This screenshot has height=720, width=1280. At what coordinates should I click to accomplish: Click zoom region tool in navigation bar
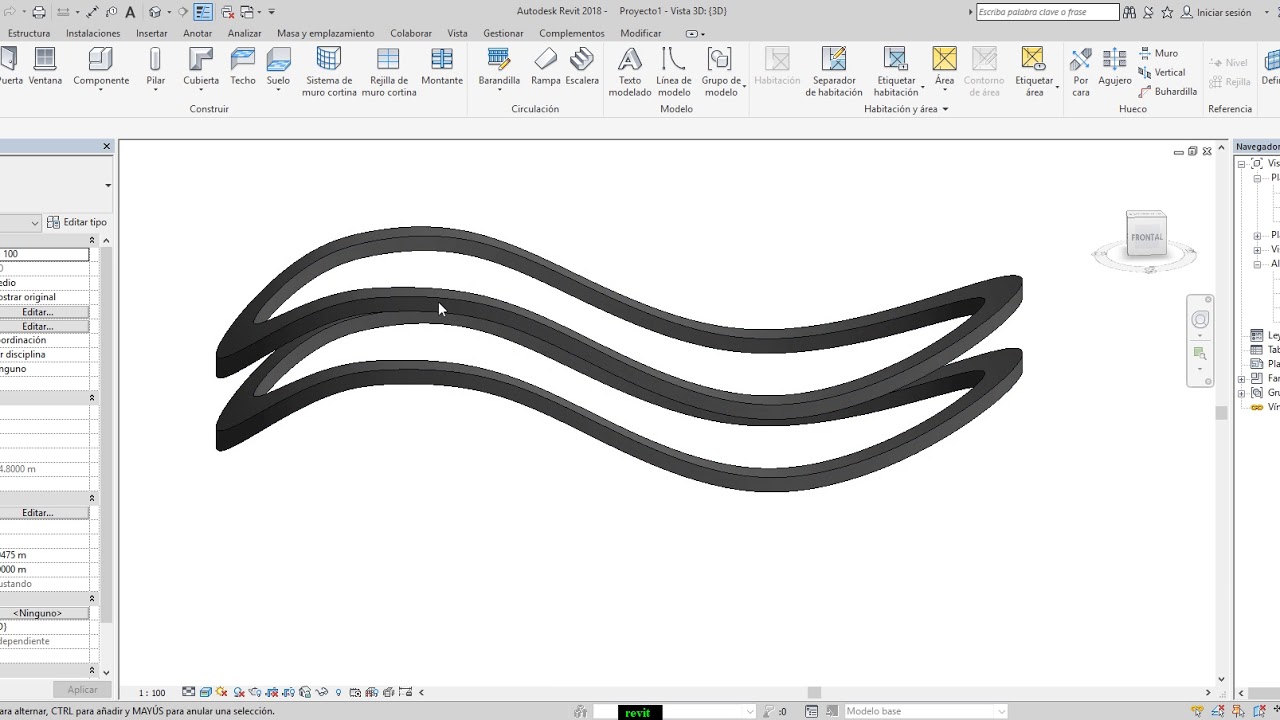pyautogui.click(x=1200, y=353)
